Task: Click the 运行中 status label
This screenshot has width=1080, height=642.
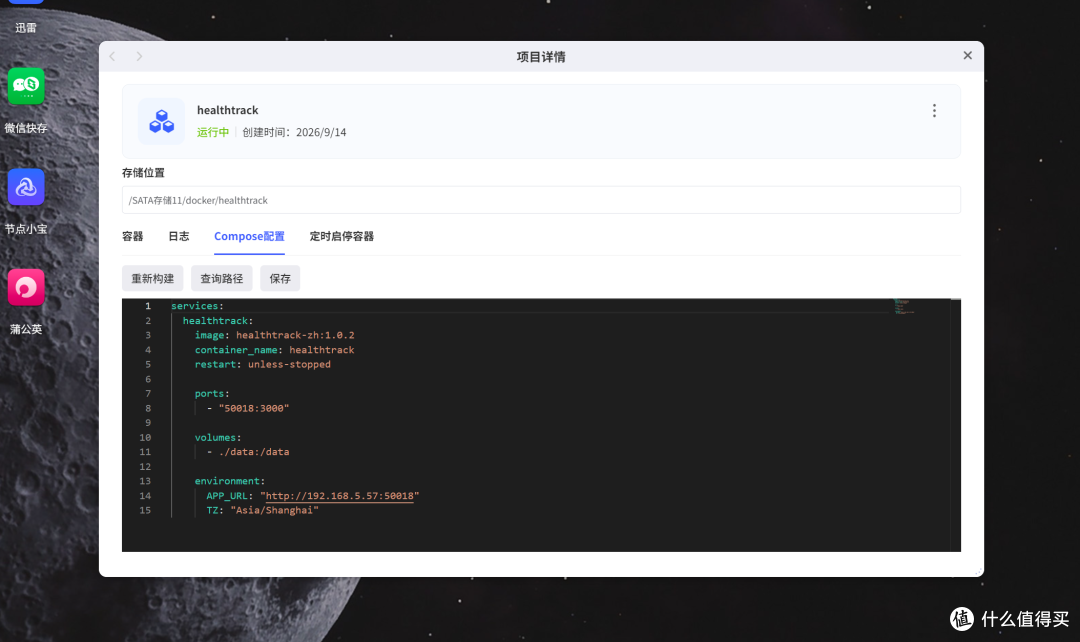Action: tap(213, 132)
